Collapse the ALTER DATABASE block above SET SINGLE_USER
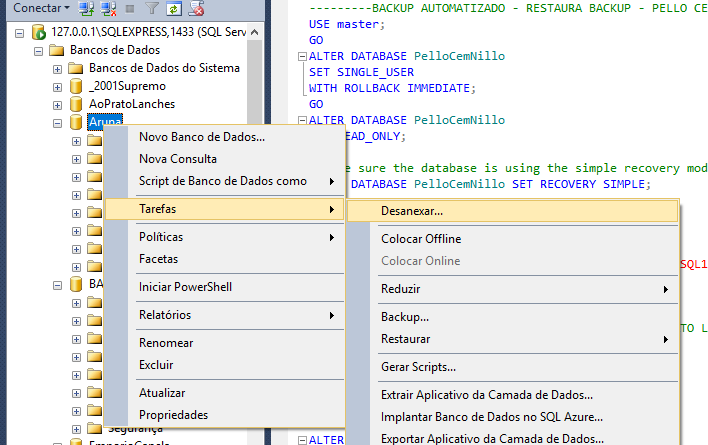 coord(302,56)
